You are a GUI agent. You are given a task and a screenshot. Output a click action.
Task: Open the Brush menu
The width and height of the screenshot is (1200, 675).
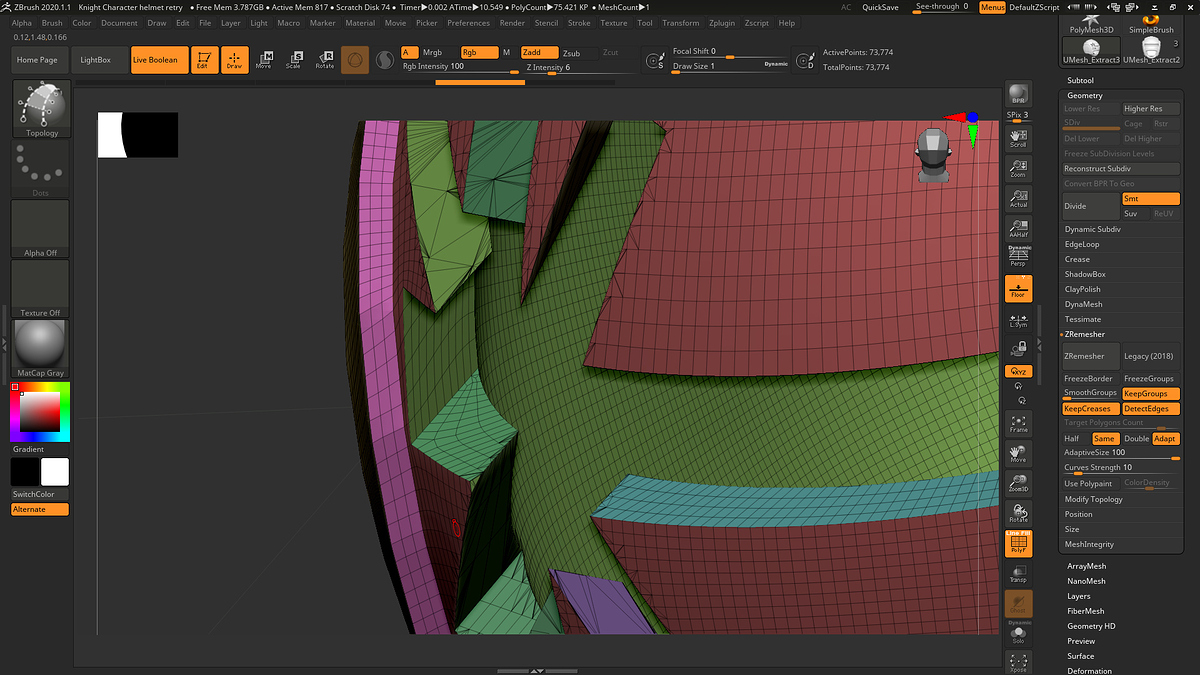[x=52, y=22]
